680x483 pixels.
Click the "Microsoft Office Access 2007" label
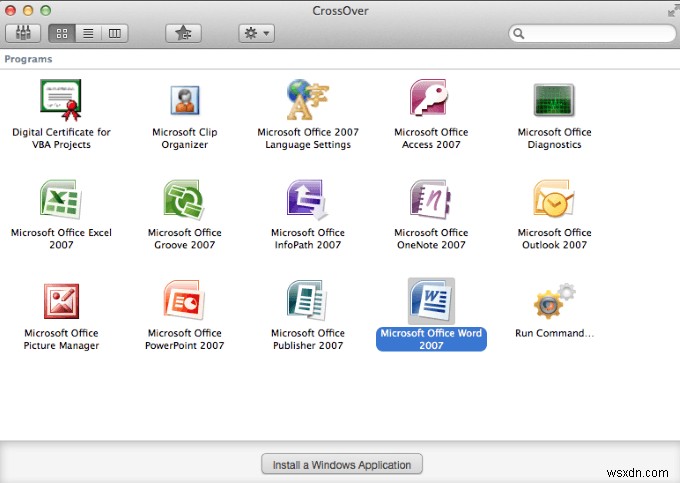[x=431, y=138]
